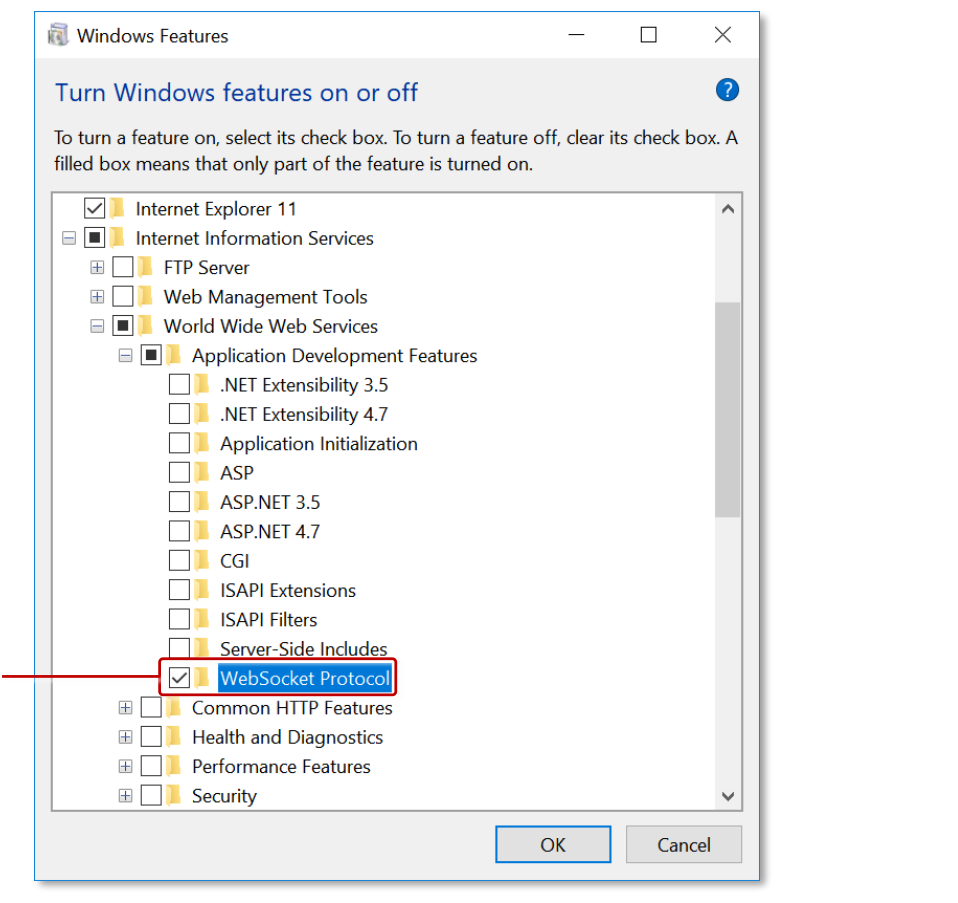This screenshot has width=958, height=903.
Task: Click the CGI folder icon
Action: click(201, 560)
